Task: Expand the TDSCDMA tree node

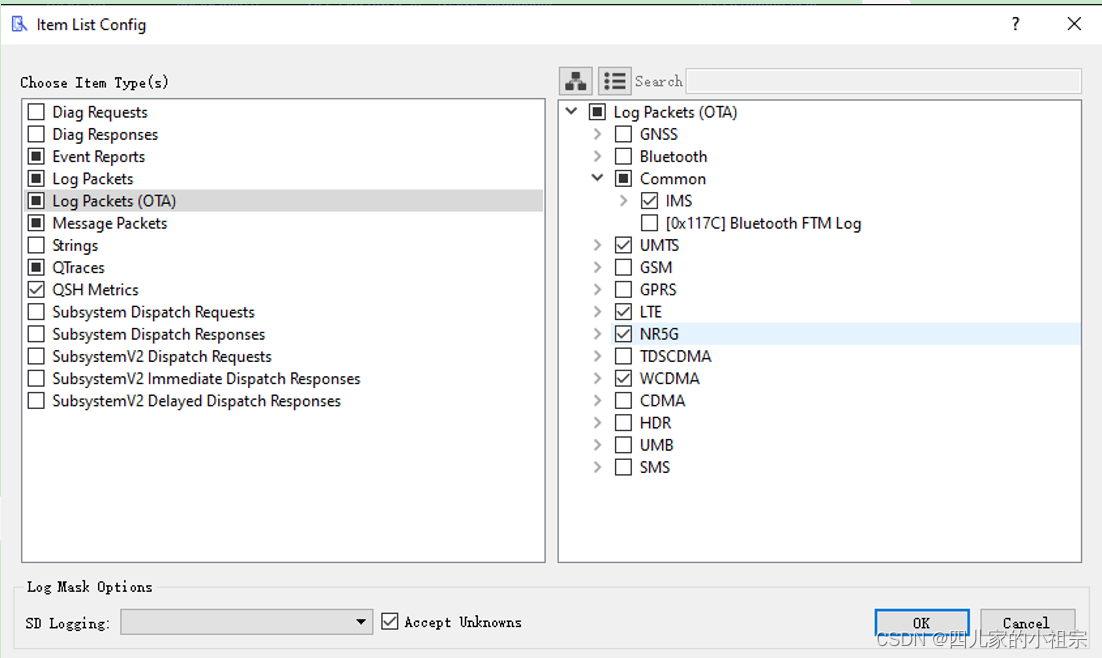Action: (597, 356)
